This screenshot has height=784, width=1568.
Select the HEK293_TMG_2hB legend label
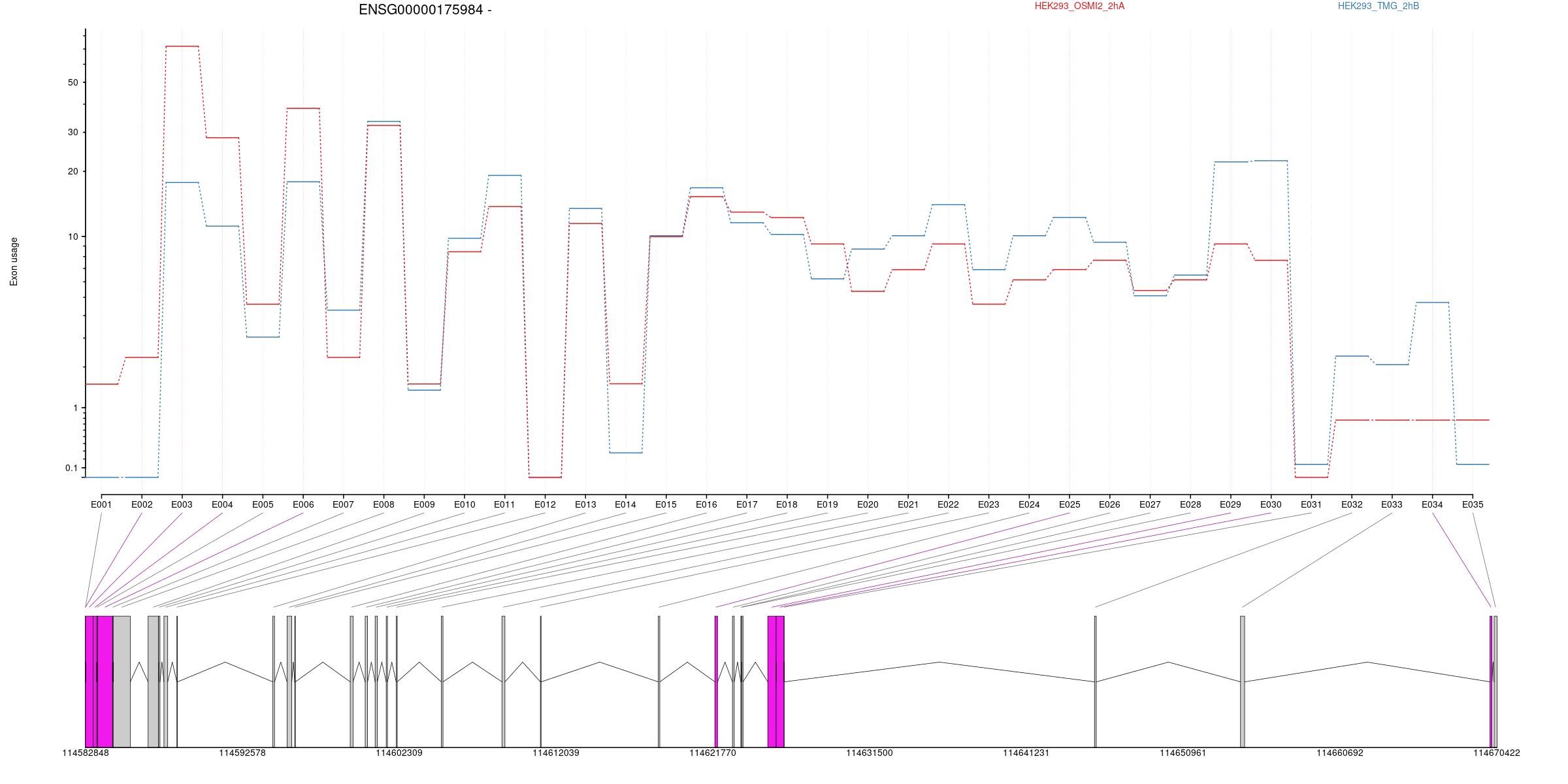coord(1379,6)
